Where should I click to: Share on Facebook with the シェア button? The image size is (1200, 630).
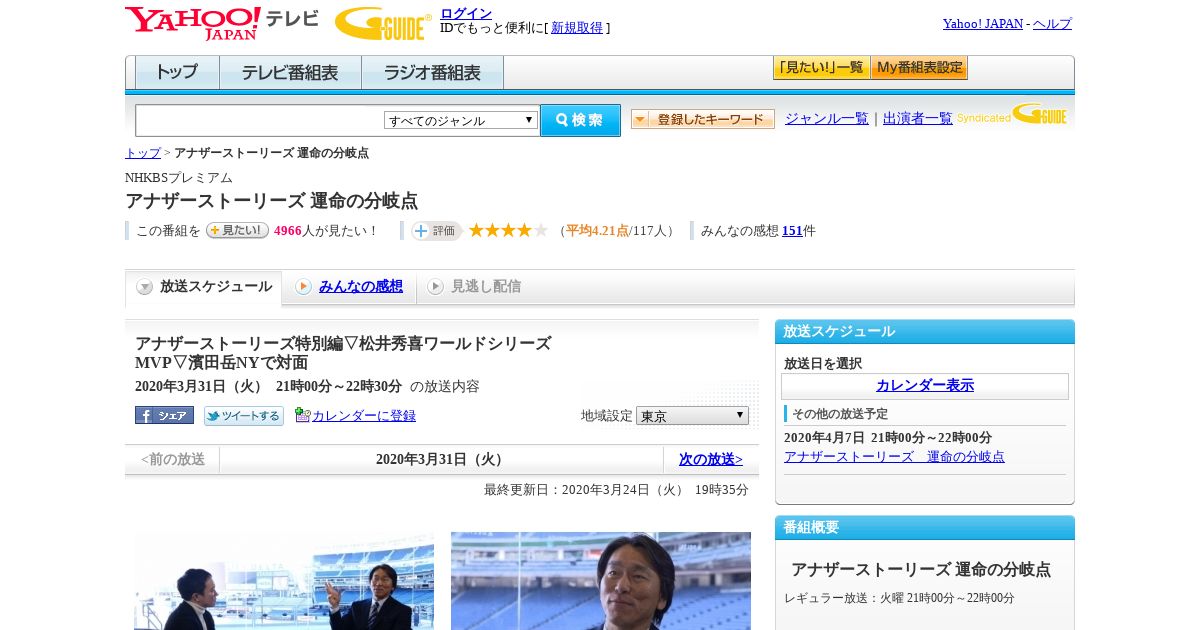click(164, 415)
